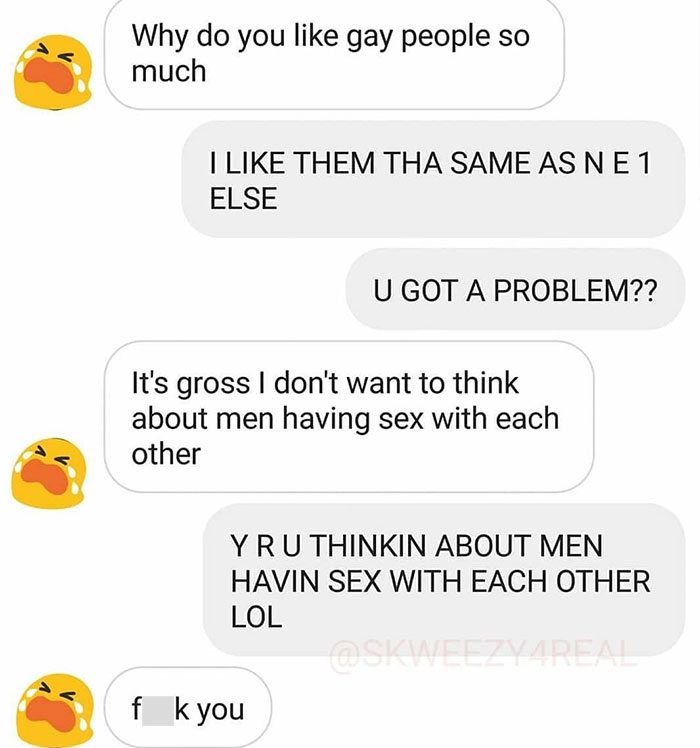Tap the line "It's gross I don't want to think"
The height and width of the screenshot is (748, 700).
pos(325,383)
